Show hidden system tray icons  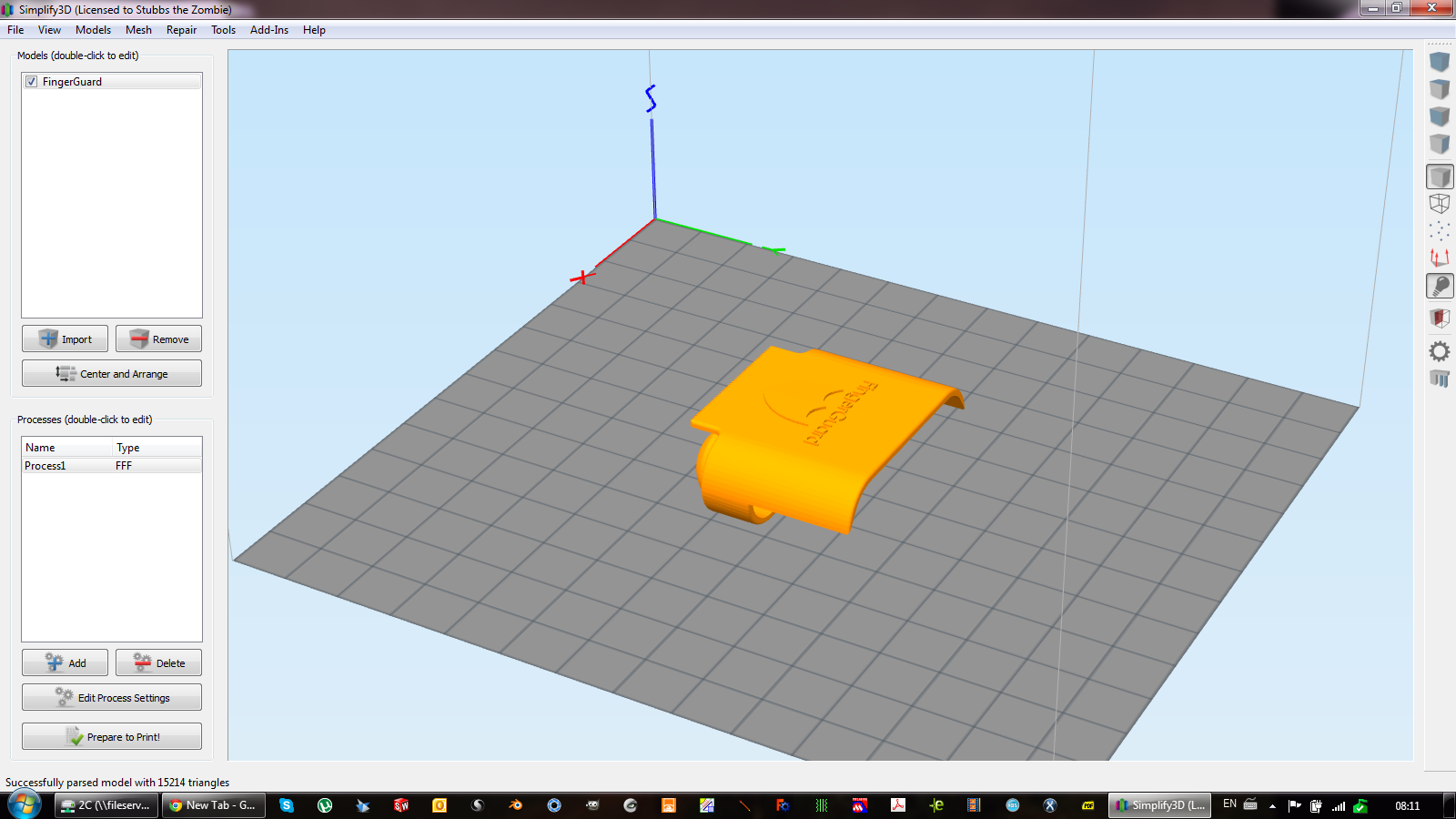[1272, 806]
